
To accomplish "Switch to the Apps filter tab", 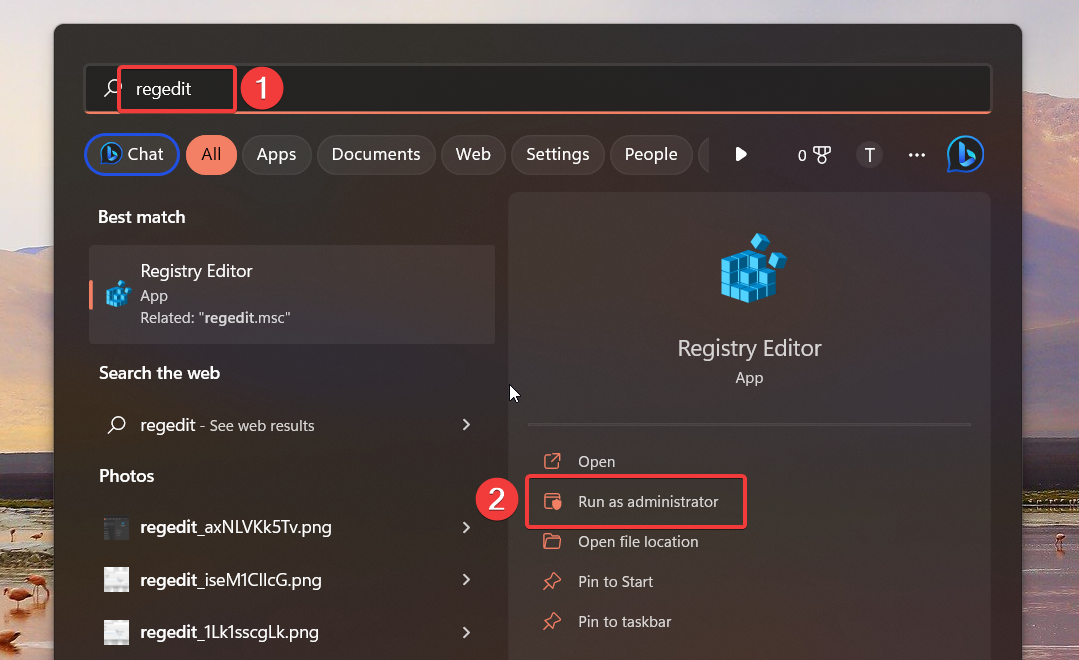I will (276, 154).
